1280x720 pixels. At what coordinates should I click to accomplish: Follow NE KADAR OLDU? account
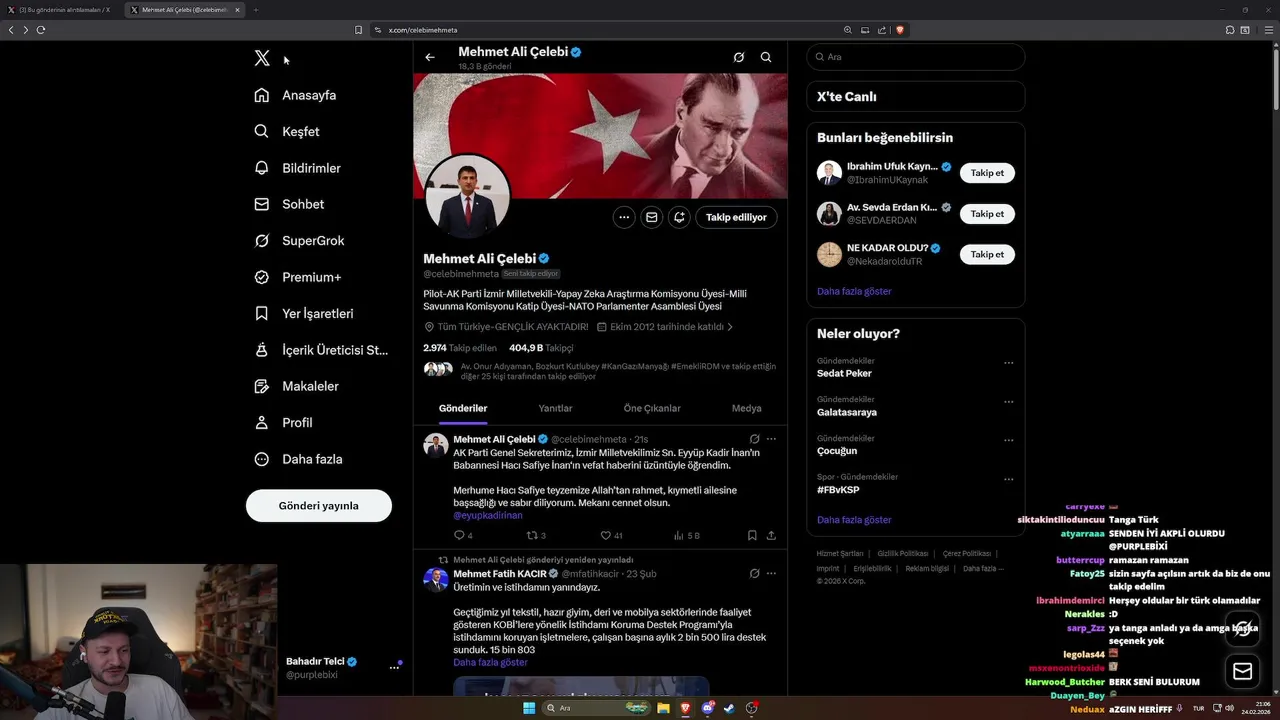tap(987, 255)
